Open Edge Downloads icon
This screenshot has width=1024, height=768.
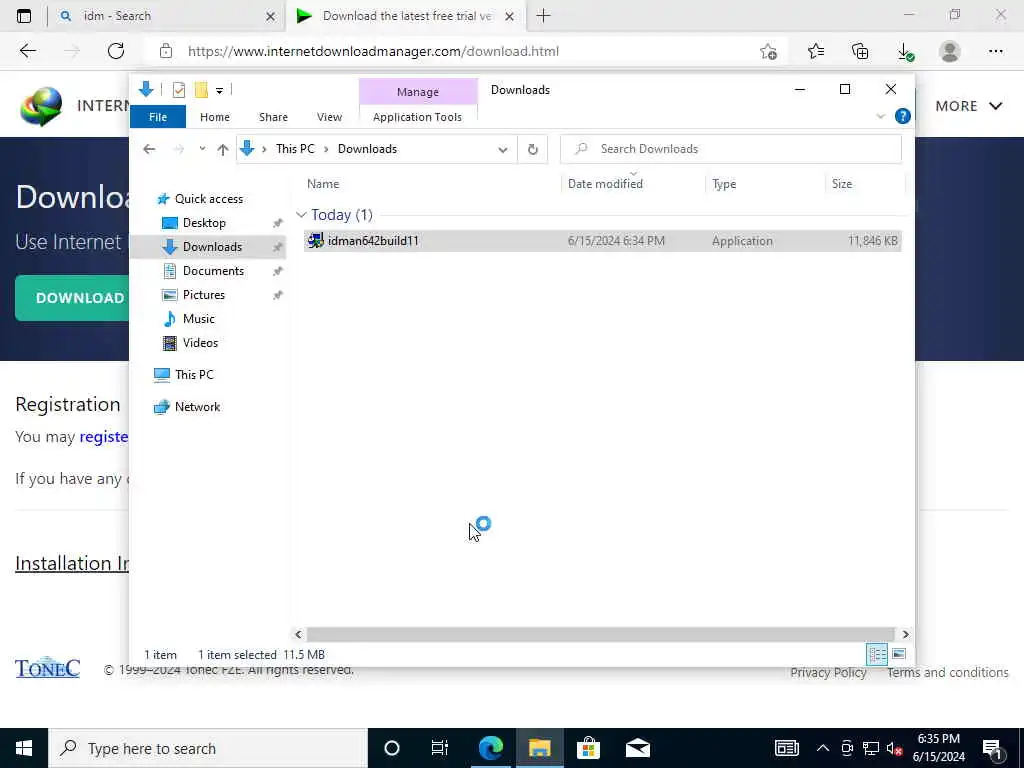[x=905, y=51]
